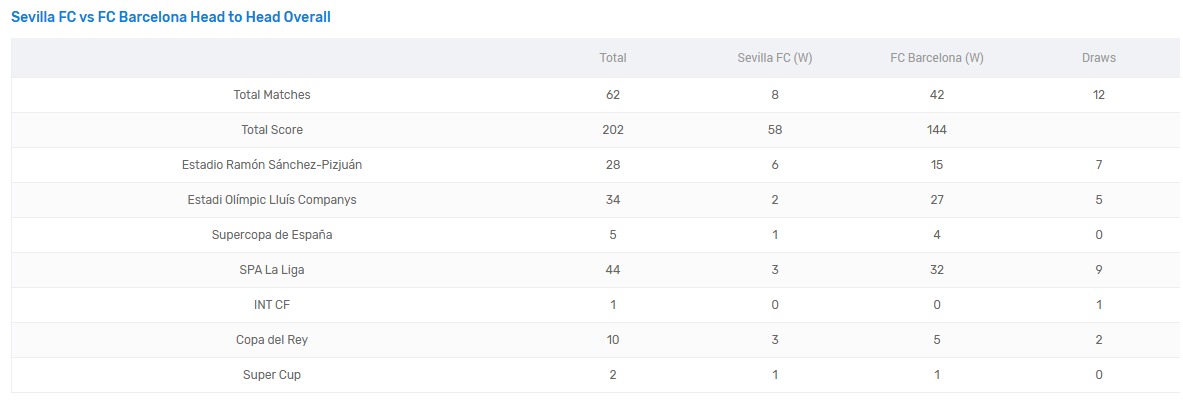This screenshot has width=1183, height=408.
Task: Click the La Liga total of 44
Action: 613,270
